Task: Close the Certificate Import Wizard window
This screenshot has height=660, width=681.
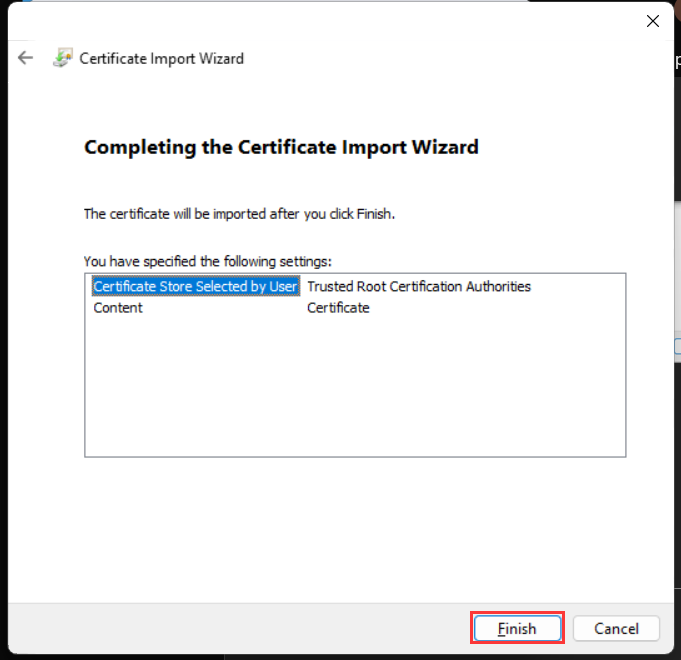Action: click(652, 20)
